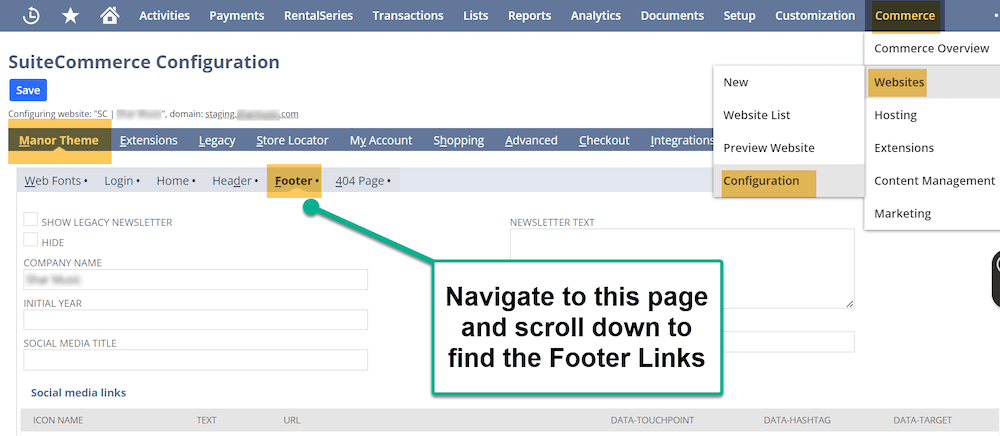The height and width of the screenshot is (436, 1000).
Task: Open the Transactions menu
Action: point(408,16)
